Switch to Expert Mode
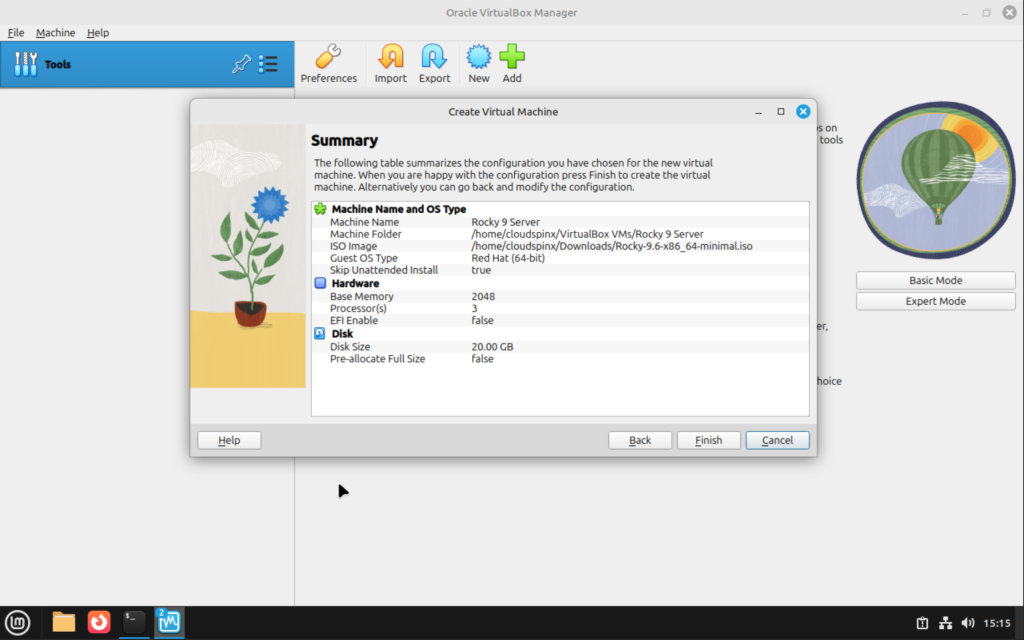1024x640 pixels. tap(934, 300)
